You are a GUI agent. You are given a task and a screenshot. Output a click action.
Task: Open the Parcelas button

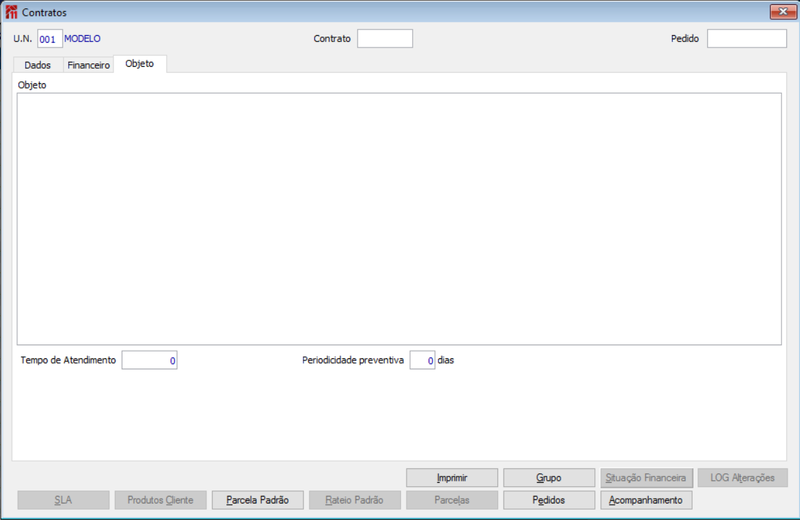coord(452,500)
